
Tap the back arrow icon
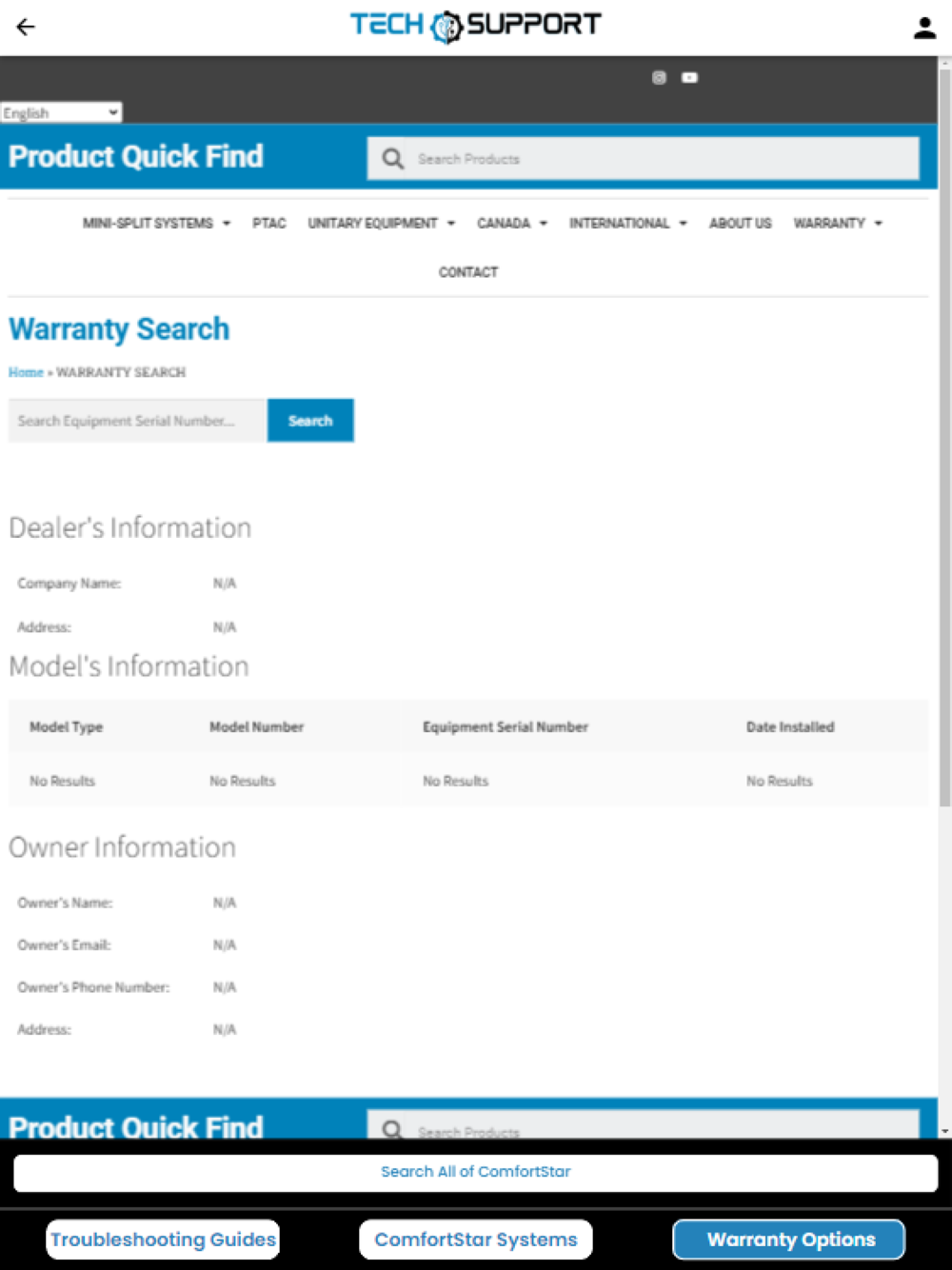(26, 27)
